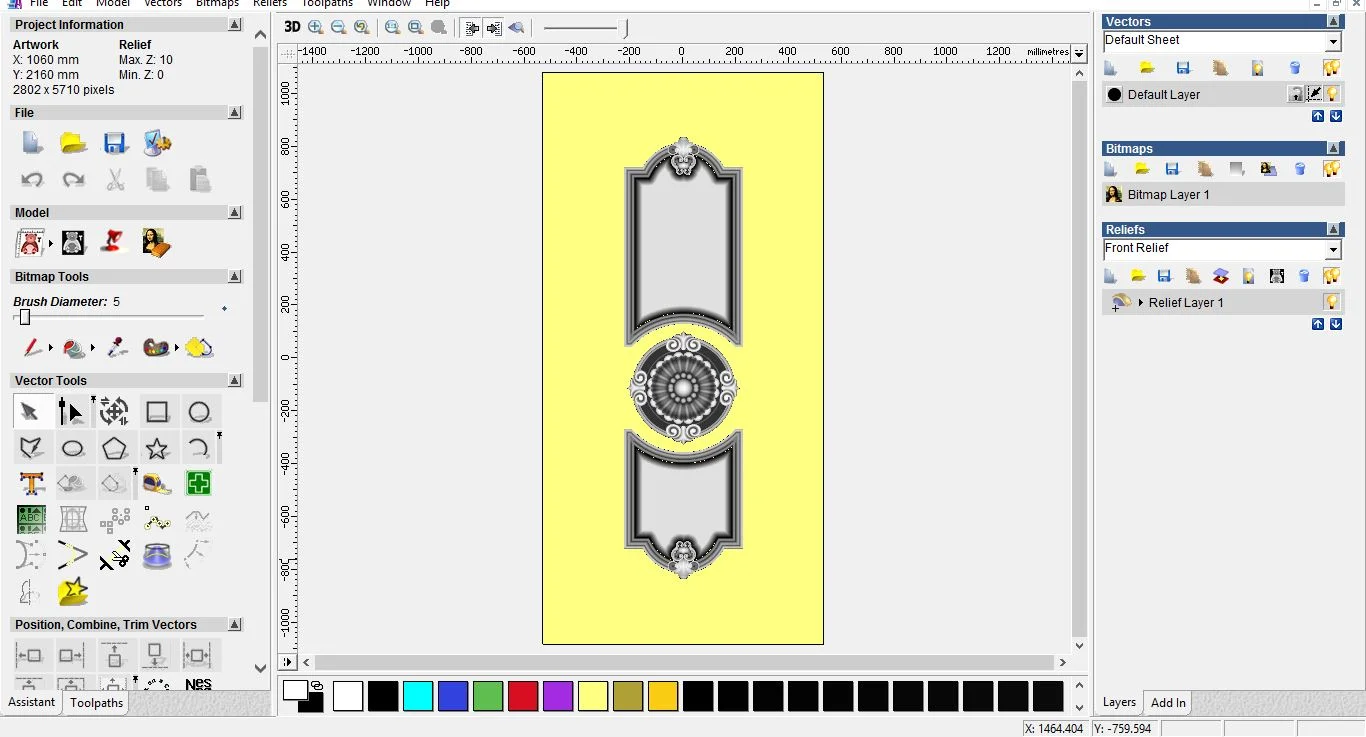Switch to 3D view button

click(x=292, y=28)
